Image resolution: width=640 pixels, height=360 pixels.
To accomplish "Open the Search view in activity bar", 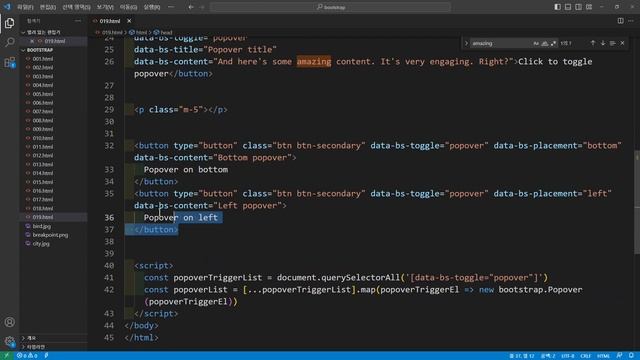I will click(9, 42).
